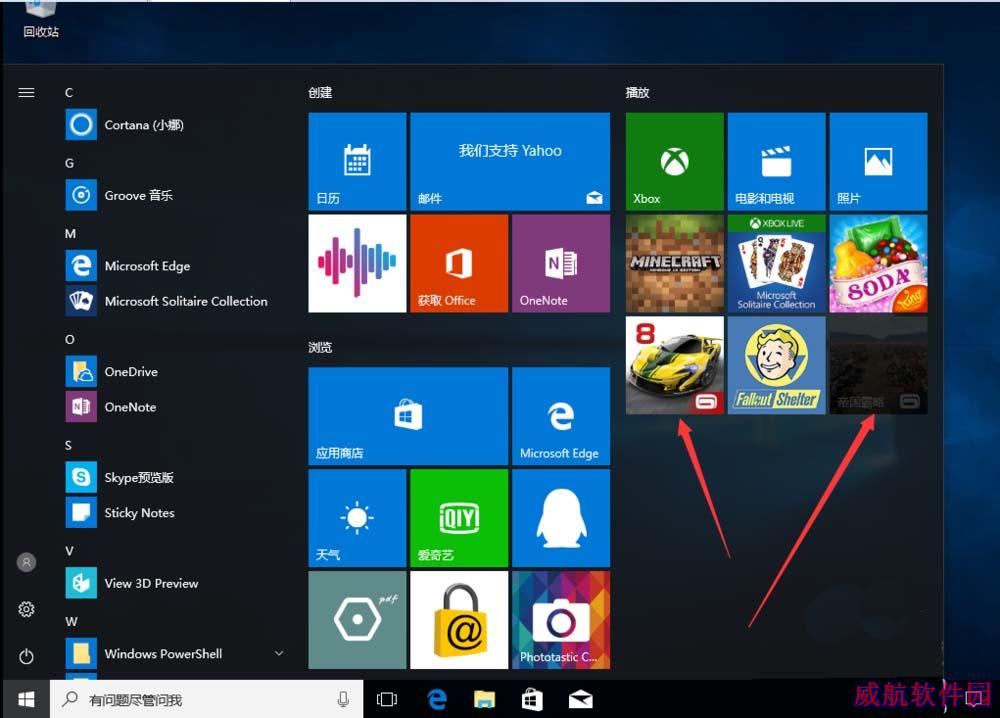Image resolution: width=1000 pixels, height=718 pixels.
Task: Launch Edge from the taskbar
Action: pyautogui.click(x=437, y=700)
